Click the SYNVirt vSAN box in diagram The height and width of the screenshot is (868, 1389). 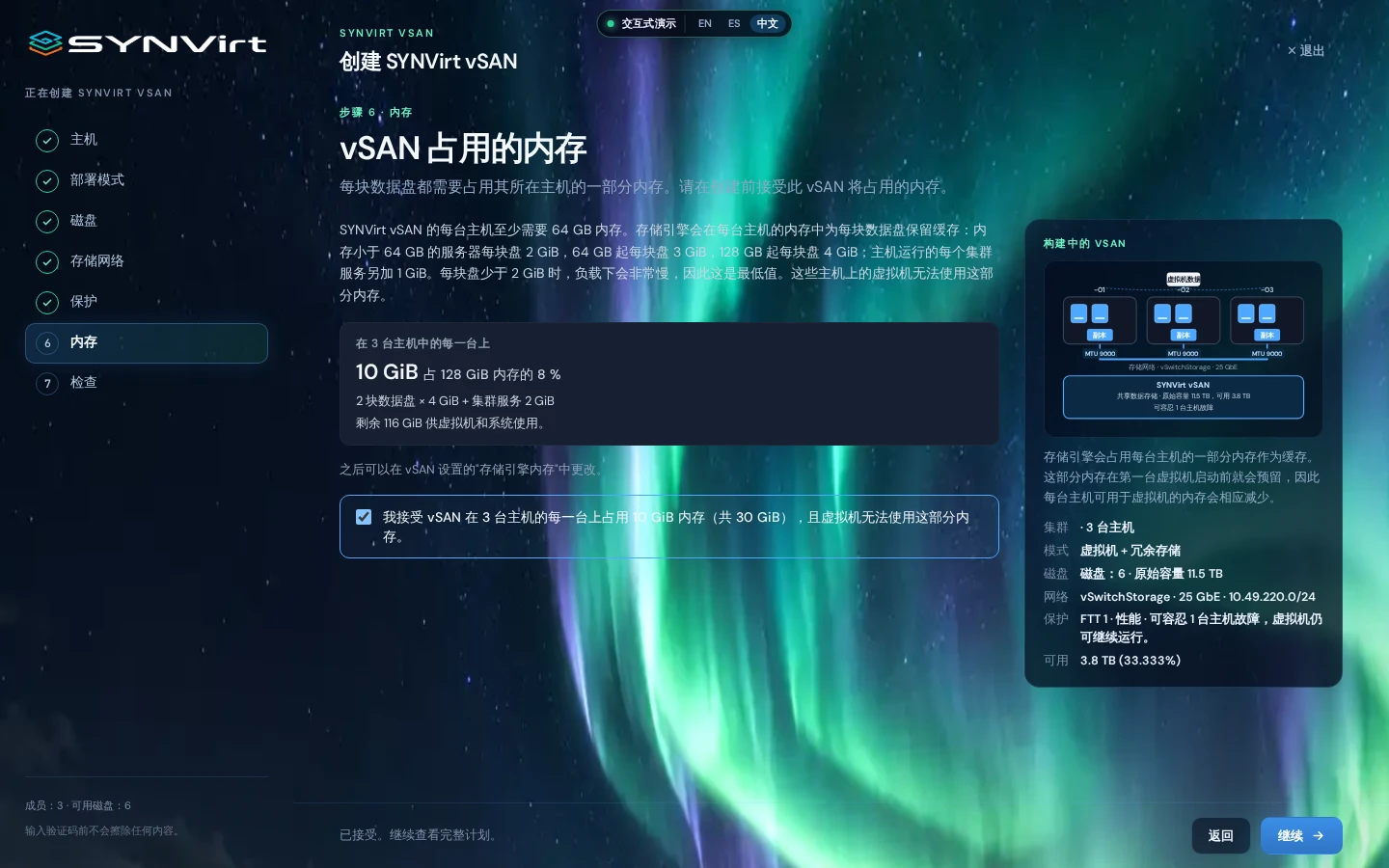tap(1184, 396)
